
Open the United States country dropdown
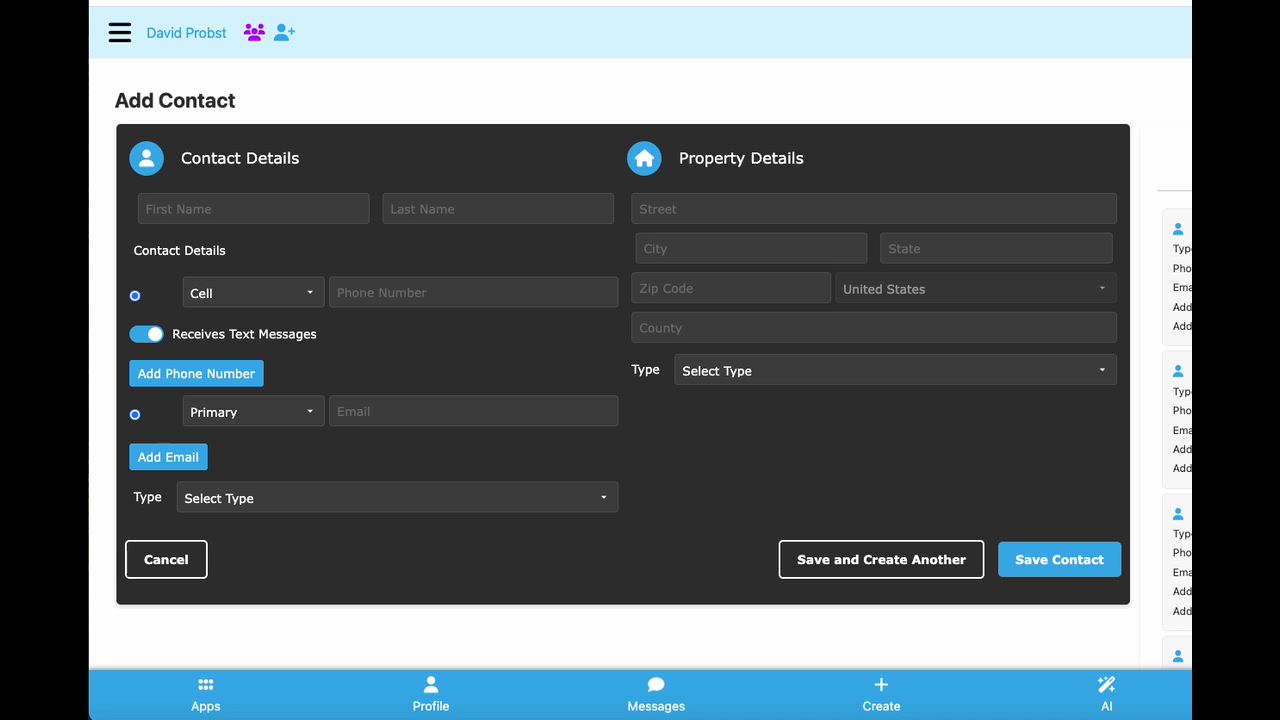click(x=976, y=288)
